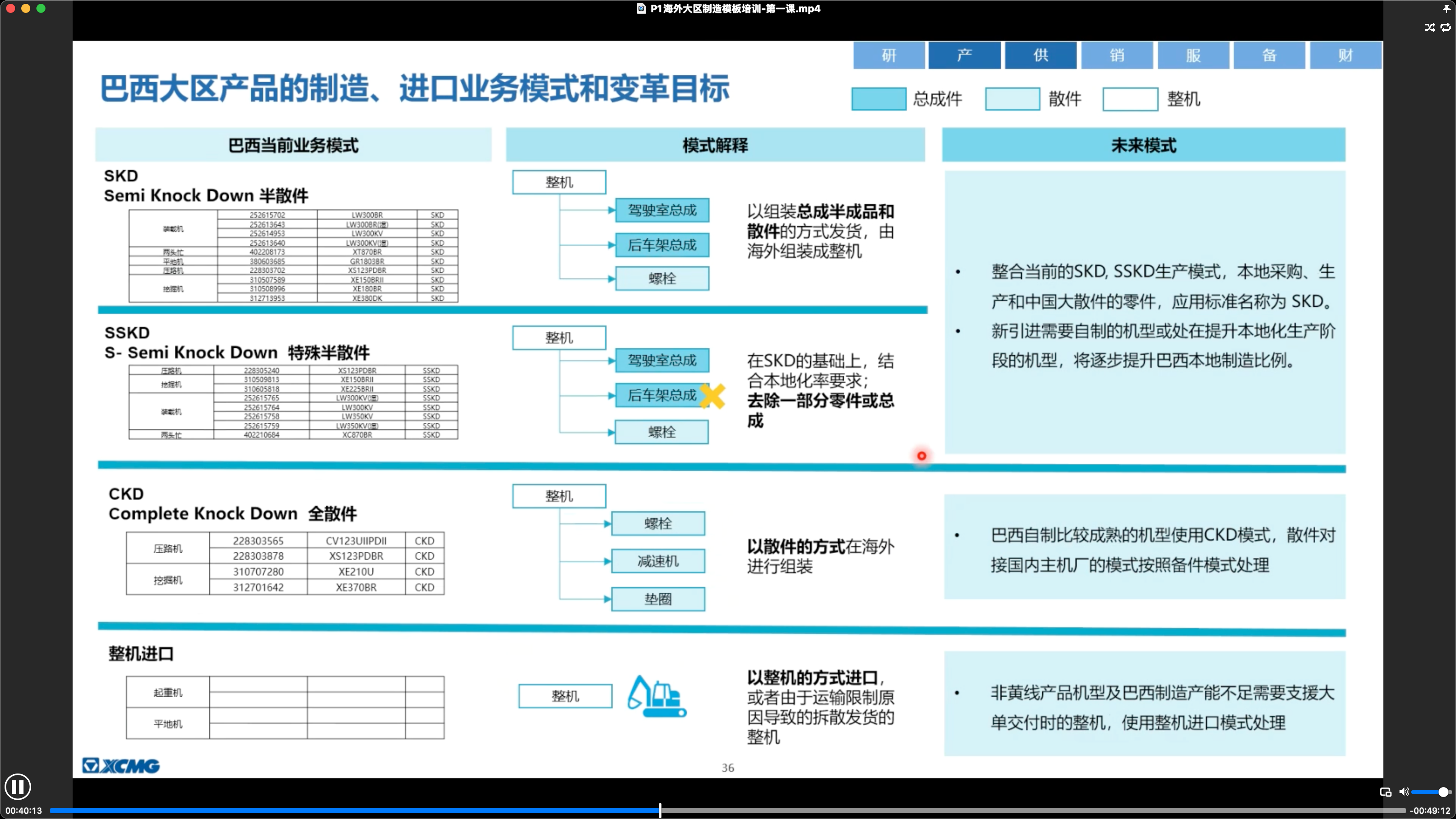Click the 未来模式 column header
1456x819 pixels.
(x=1143, y=145)
